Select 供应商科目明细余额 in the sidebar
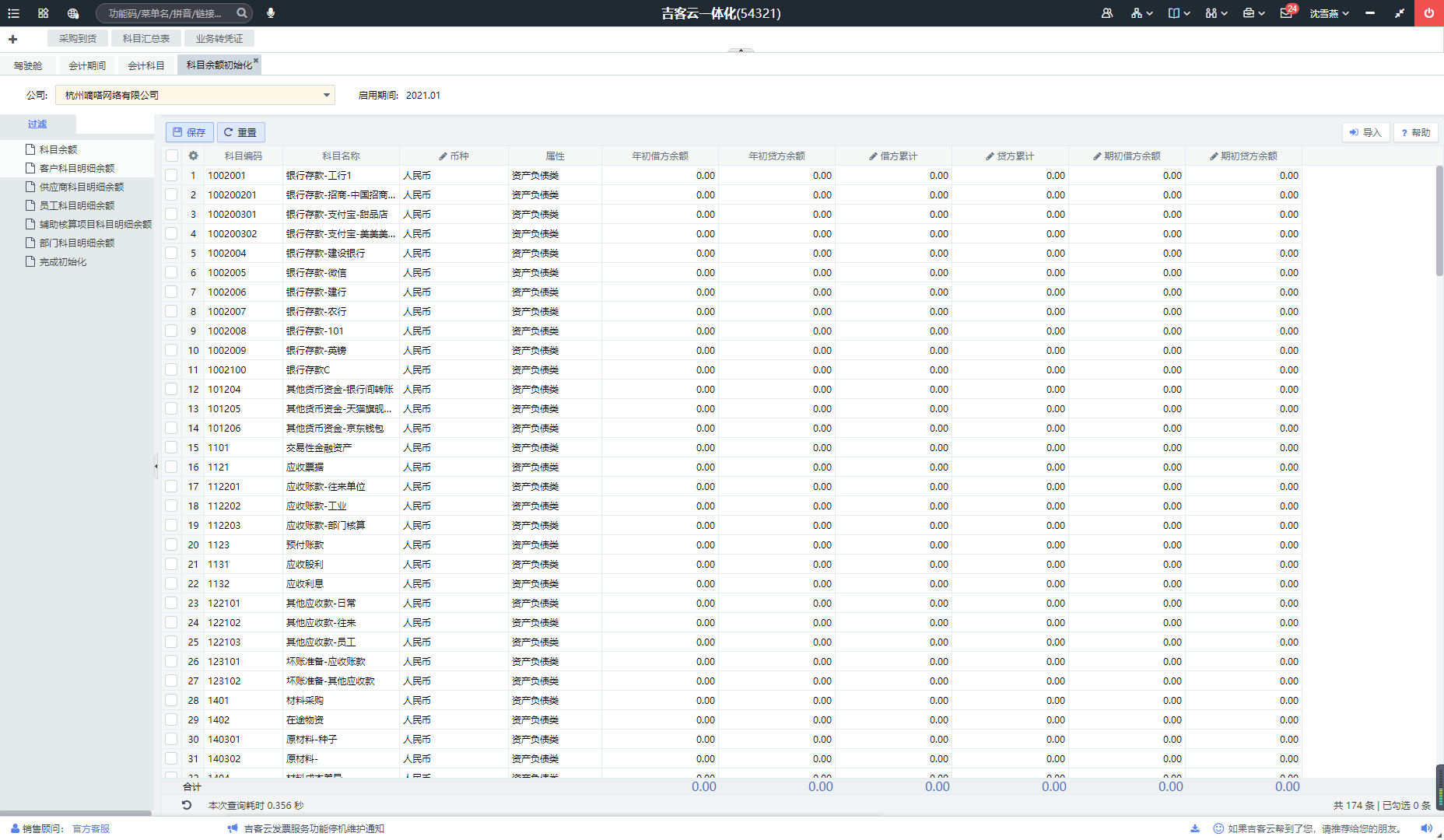 coord(82,187)
